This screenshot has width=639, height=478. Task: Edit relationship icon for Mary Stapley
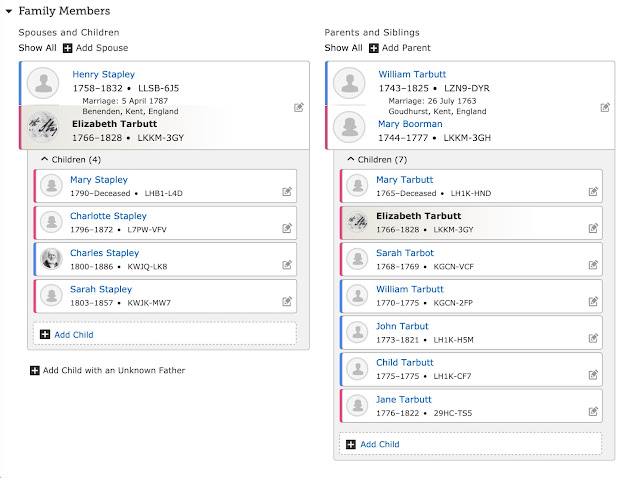click(287, 192)
